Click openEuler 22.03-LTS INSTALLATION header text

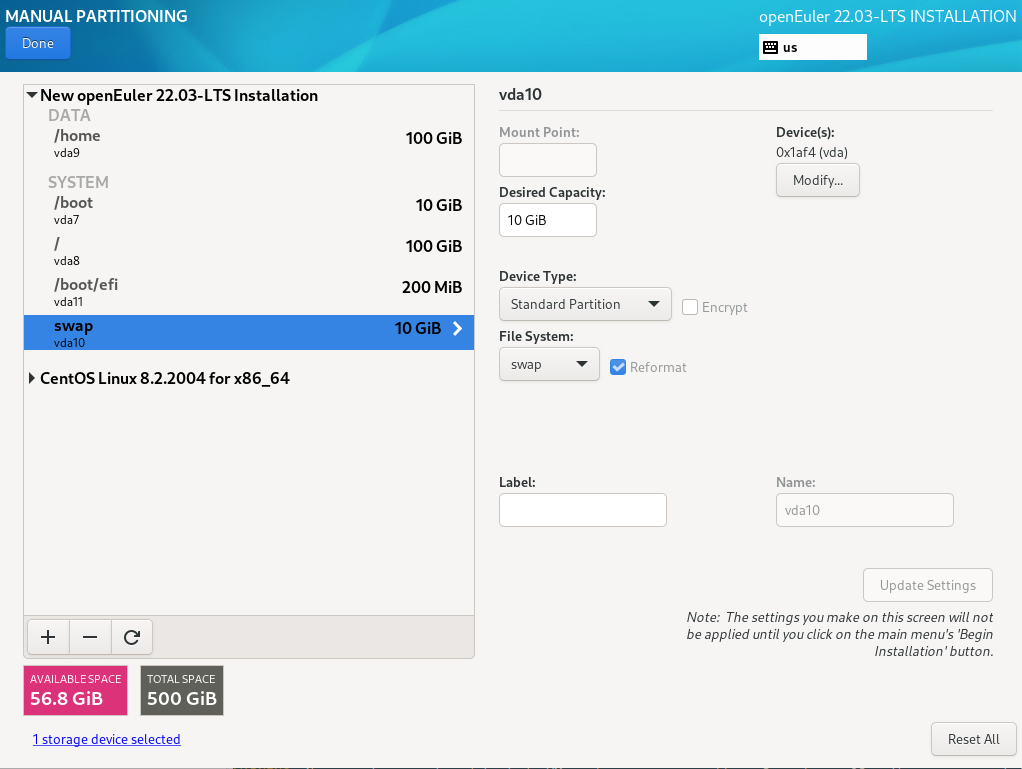(x=887, y=16)
